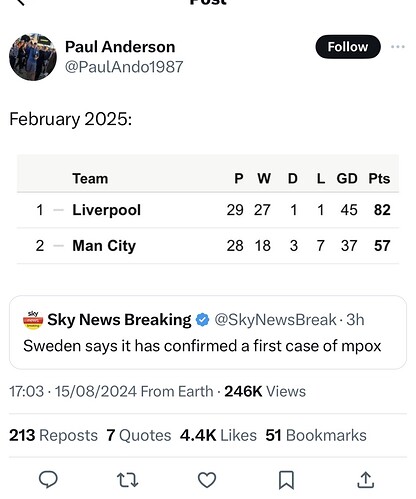Open the @SkyNewsBreak handle link
416x499 pixels.
(x=275, y=320)
